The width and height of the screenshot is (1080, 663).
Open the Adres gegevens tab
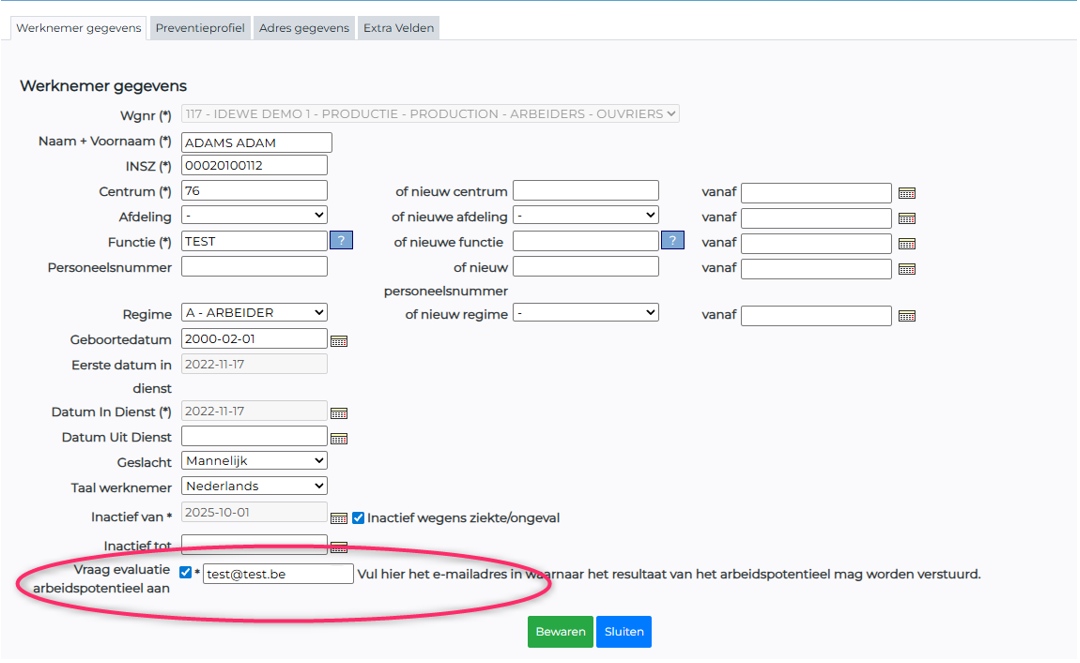pyautogui.click(x=304, y=28)
